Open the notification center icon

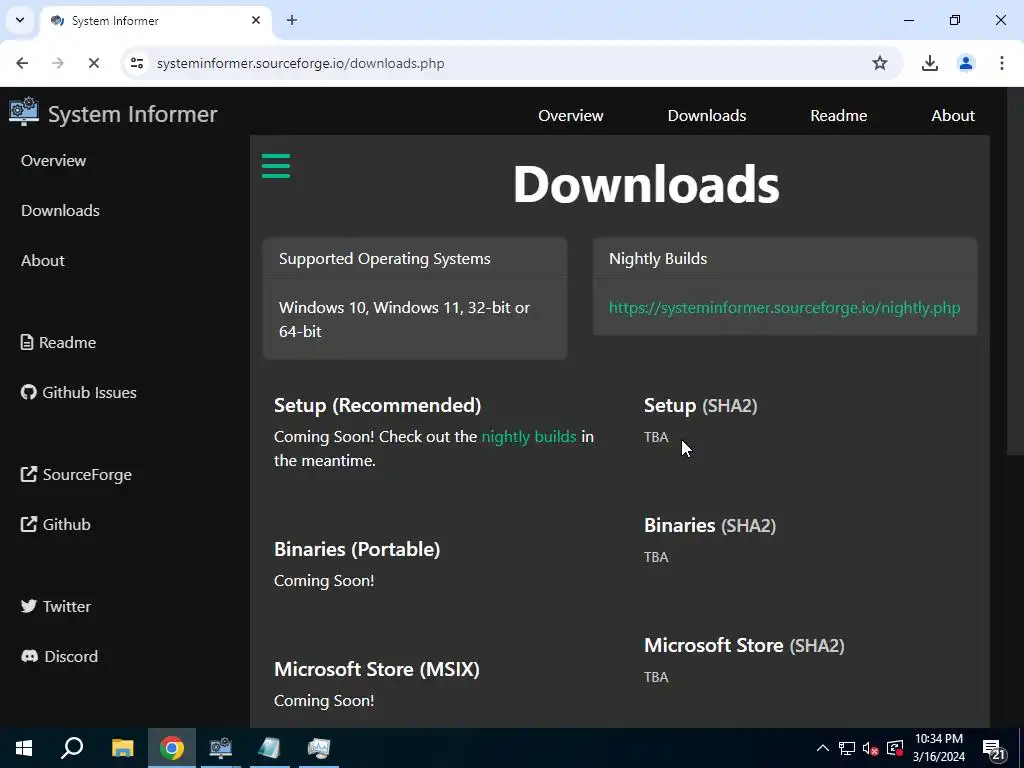pos(995,749)
